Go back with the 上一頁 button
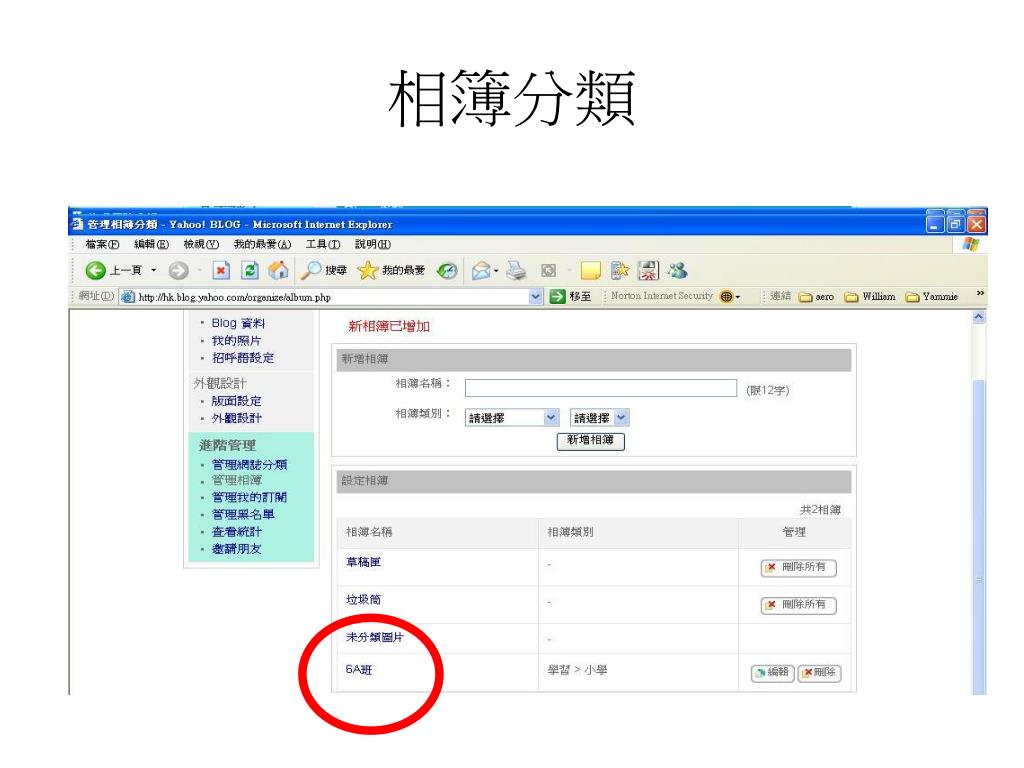 tap(113, 270)
